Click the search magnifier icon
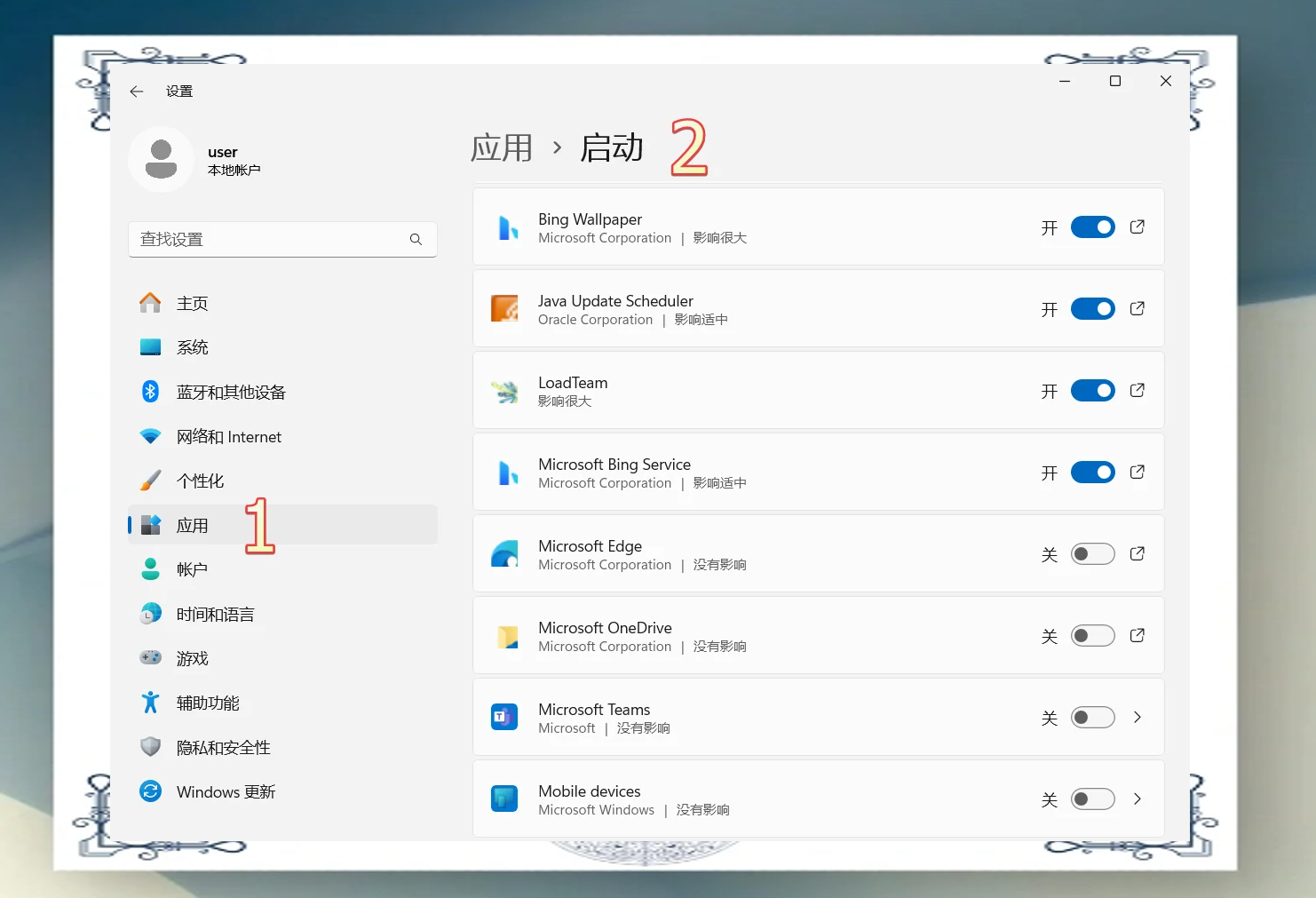The width and height of the screenshot is (1316, 898). (416, 240)
